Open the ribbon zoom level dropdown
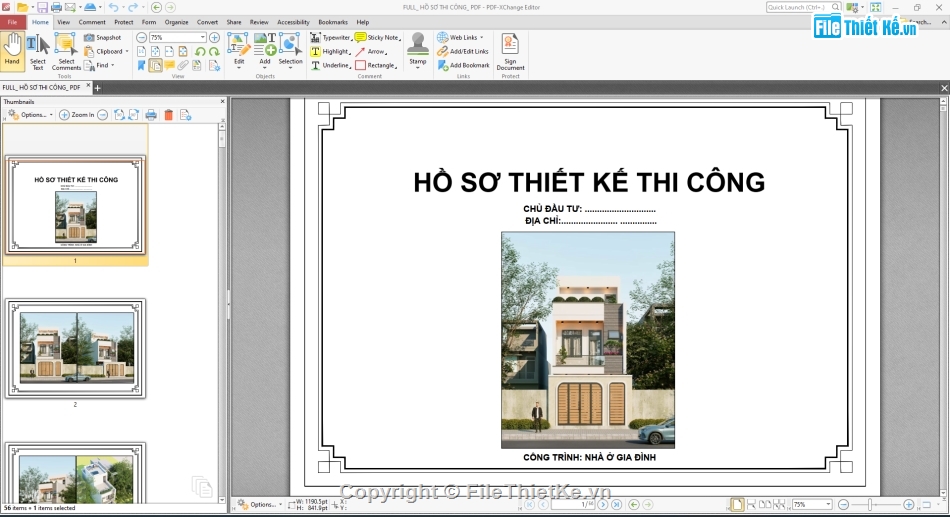Image resolution: width=950 pixels, height=517 pixels. (x=202, y=38)
